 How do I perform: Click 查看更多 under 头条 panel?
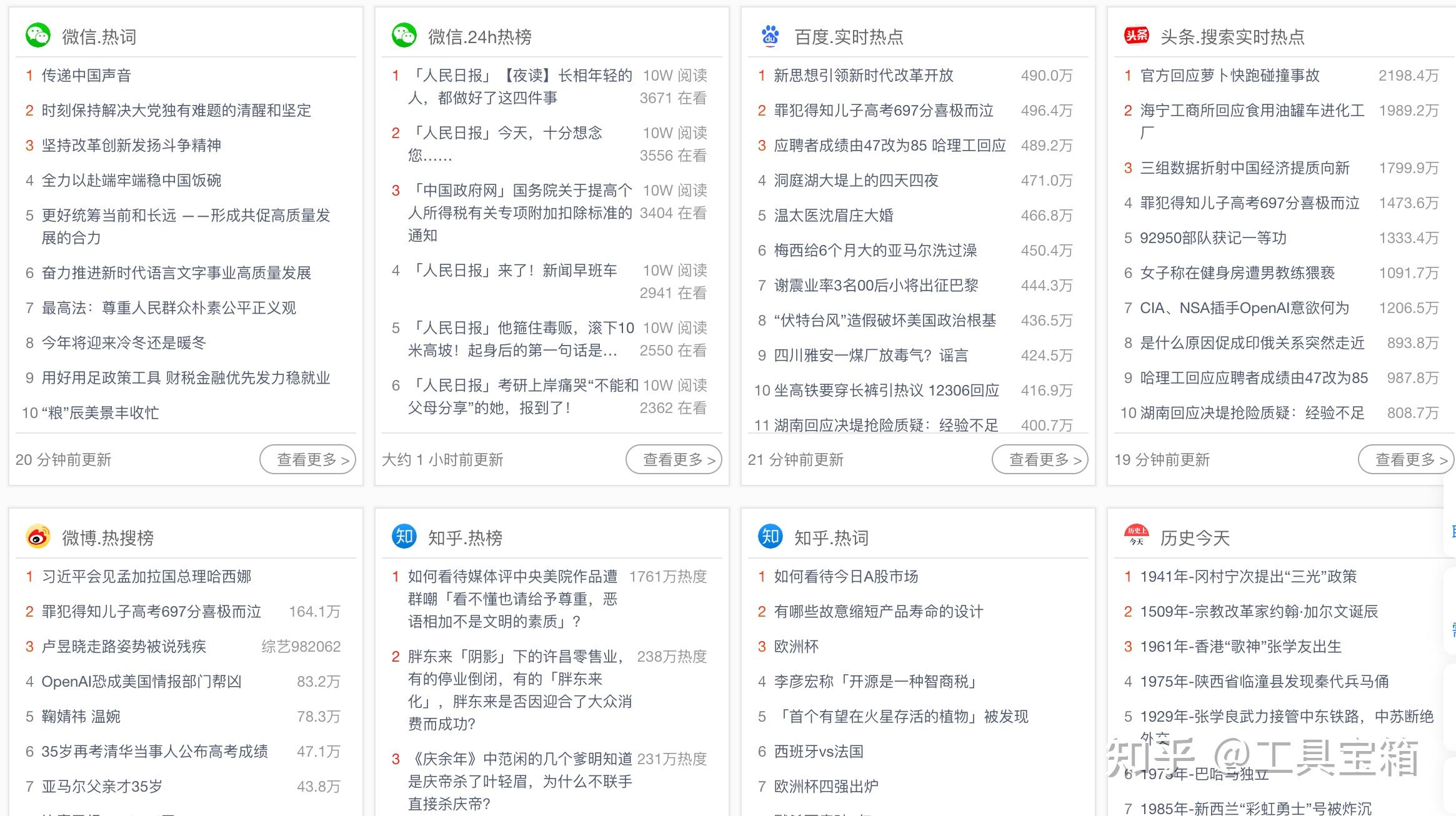coord(1406,459)
